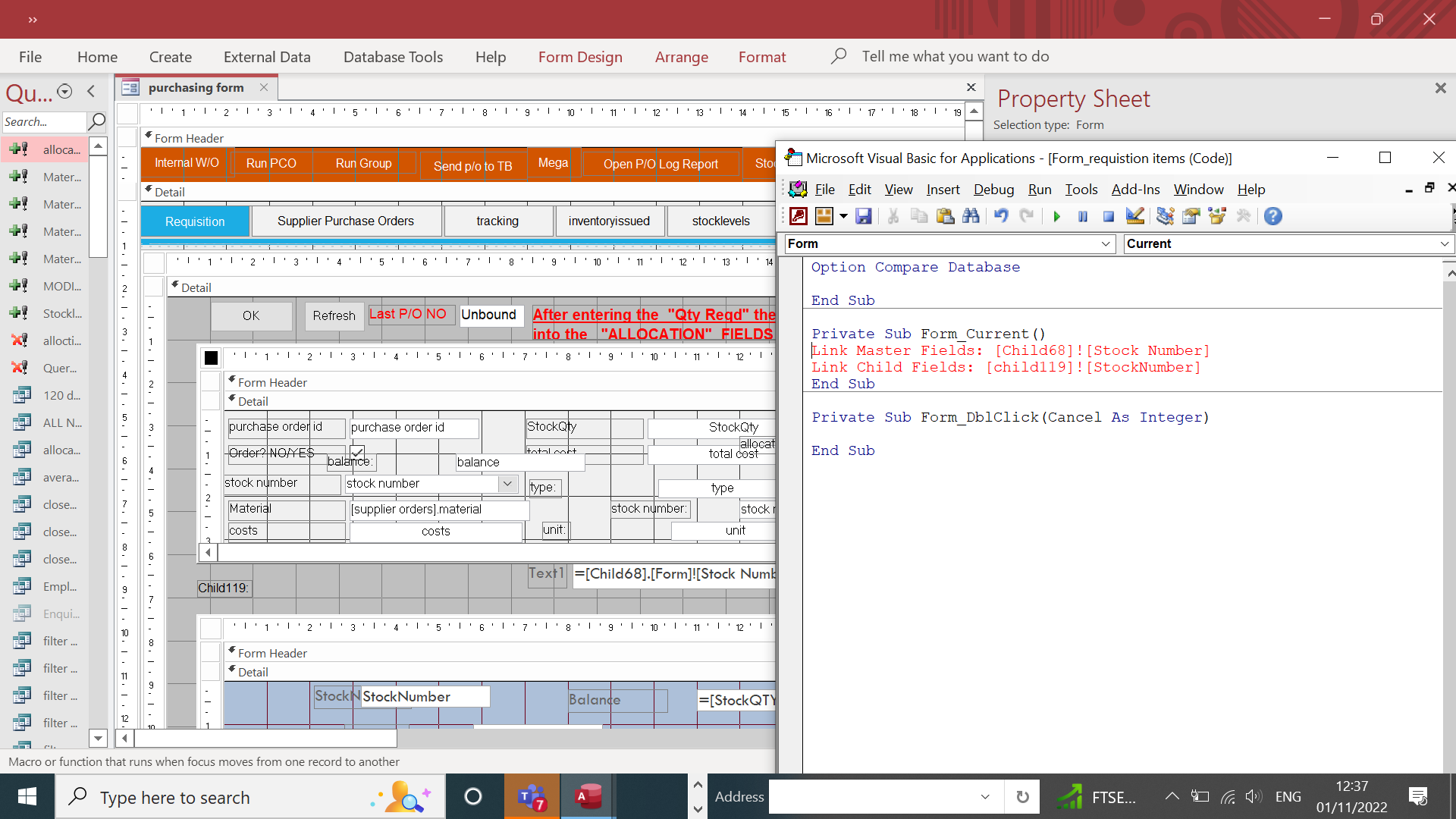Open the External Data ribbon tab

[267, 57]
